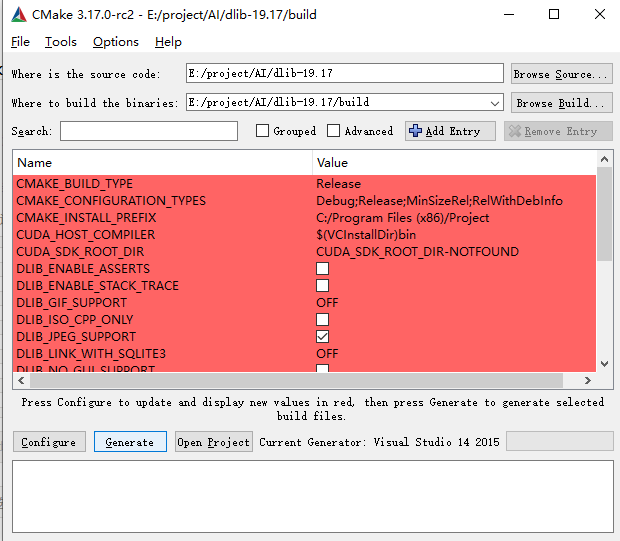This screenshot has width=620, height=541.
Task: Click the CUDA_SDK_ROOT_DIR-NOTFOUND value
Action: click(417, 252)
